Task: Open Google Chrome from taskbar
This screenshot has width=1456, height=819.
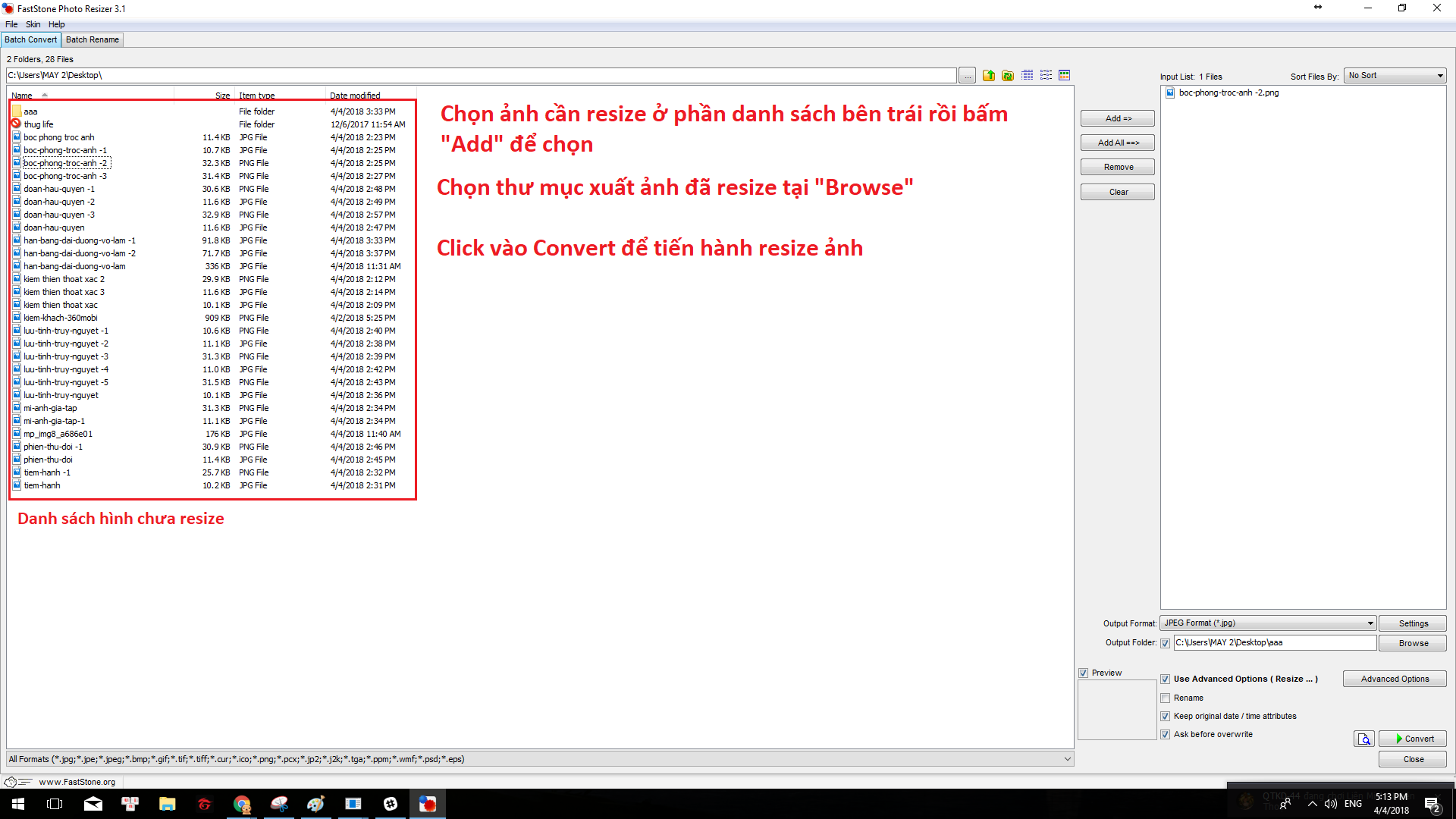Action: [242, 804]
